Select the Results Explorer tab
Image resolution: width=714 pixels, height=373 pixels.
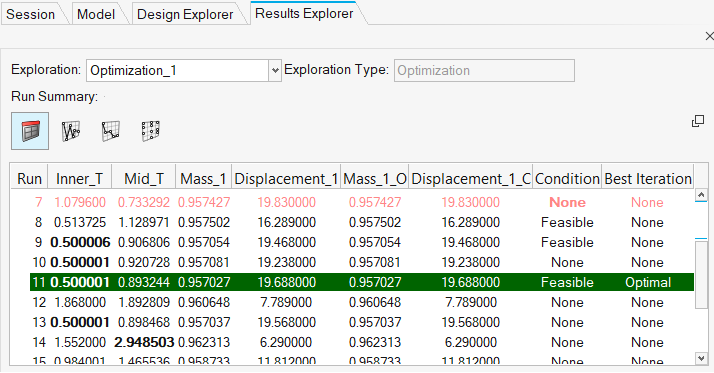point(304,13)
